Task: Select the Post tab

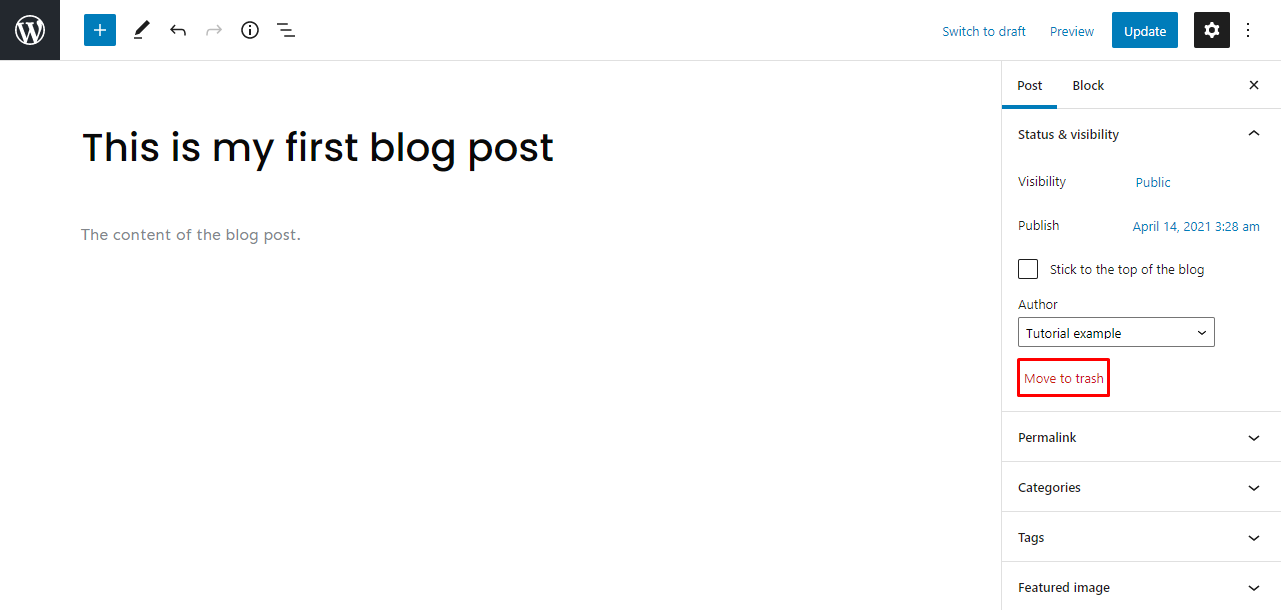Action: click(1029, 85)
